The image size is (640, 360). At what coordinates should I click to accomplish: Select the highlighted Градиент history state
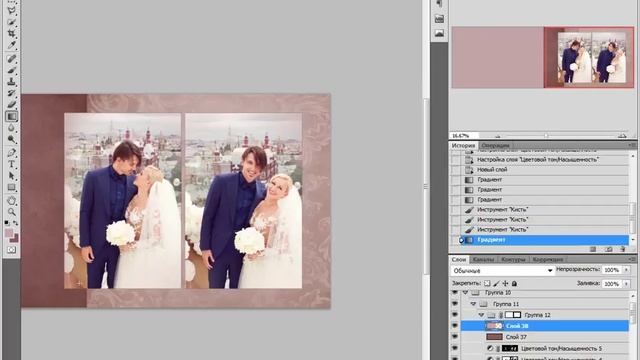pos(545,240)
